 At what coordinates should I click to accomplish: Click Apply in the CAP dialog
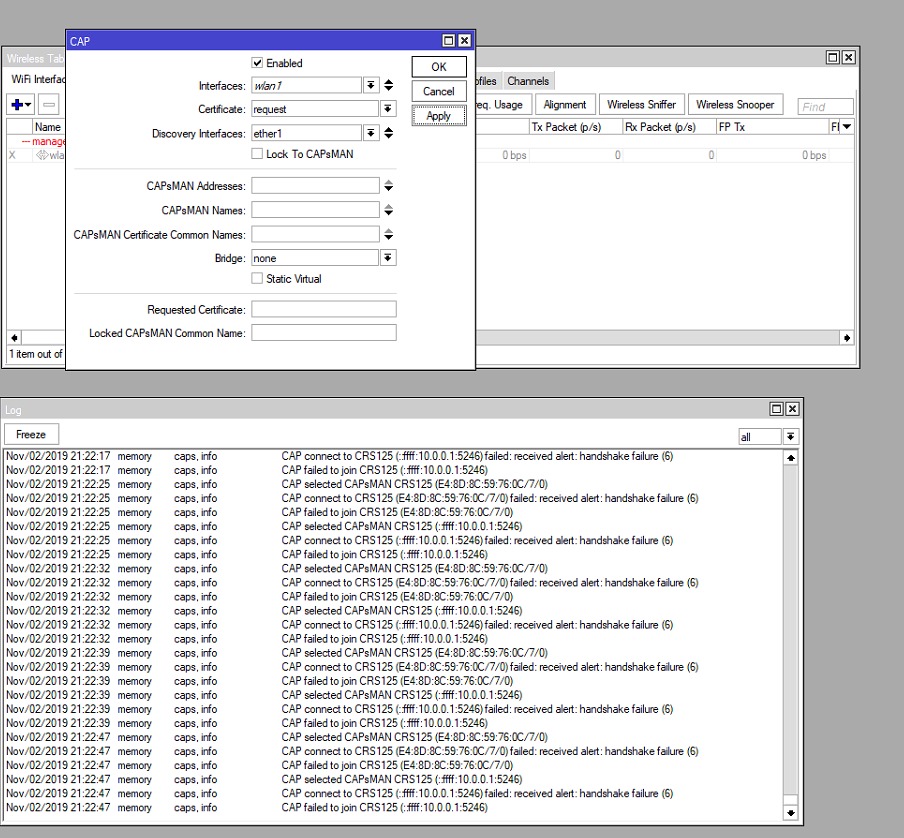point(439,116)
